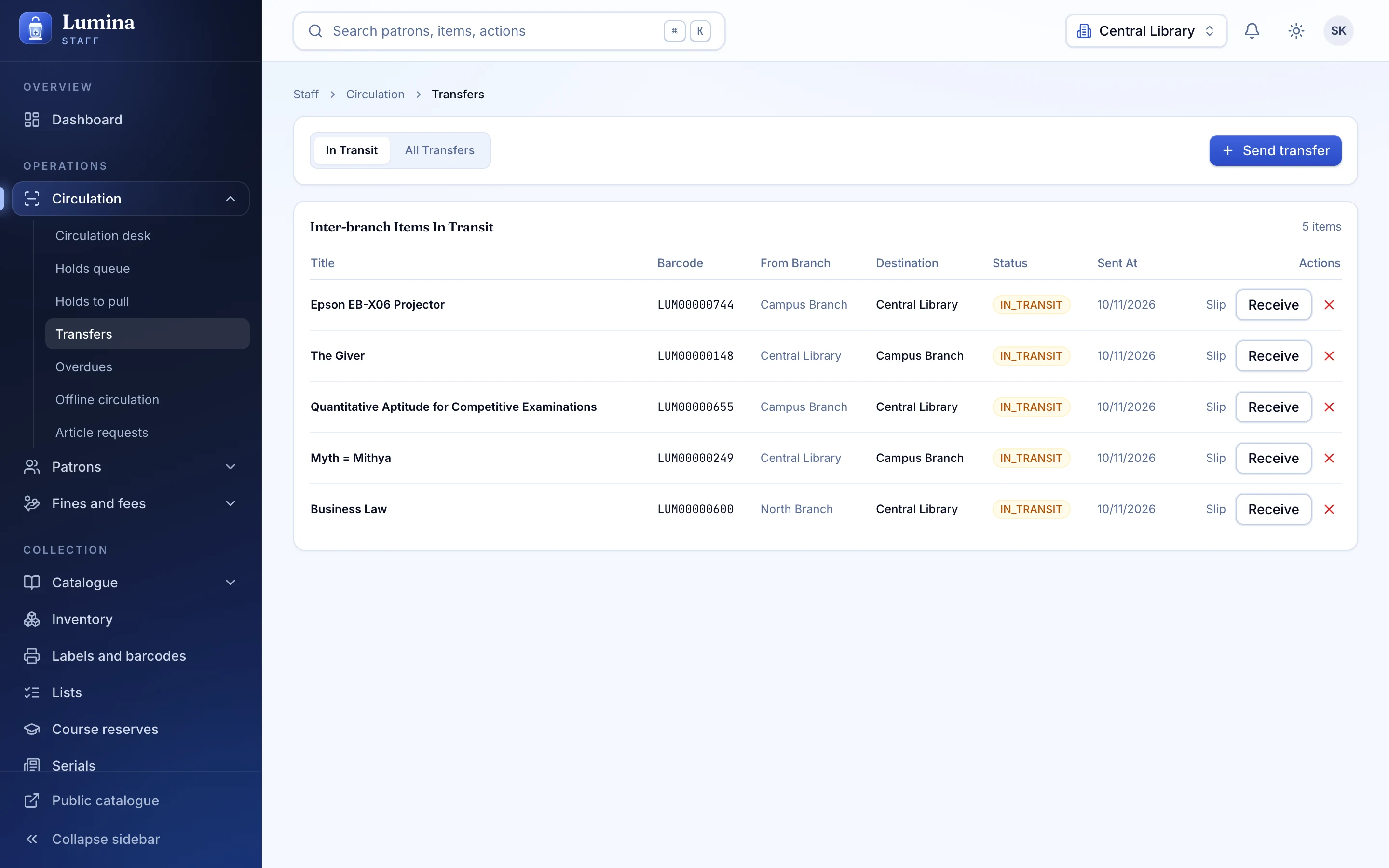Toggle light/dark theme sun icon
The image size is (1389, 868).
coord(1296,31)
